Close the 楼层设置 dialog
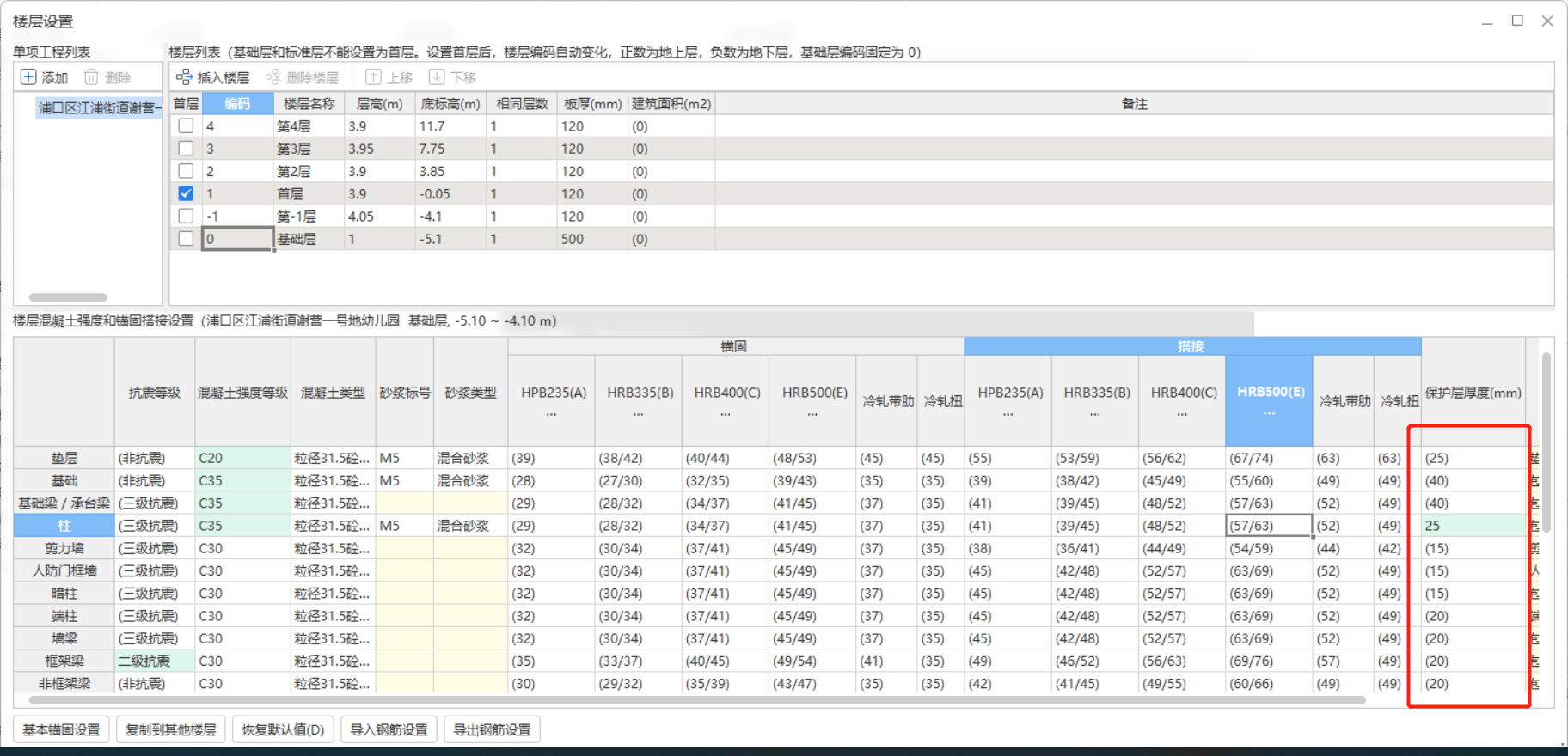 click(x=1547, y=21)
